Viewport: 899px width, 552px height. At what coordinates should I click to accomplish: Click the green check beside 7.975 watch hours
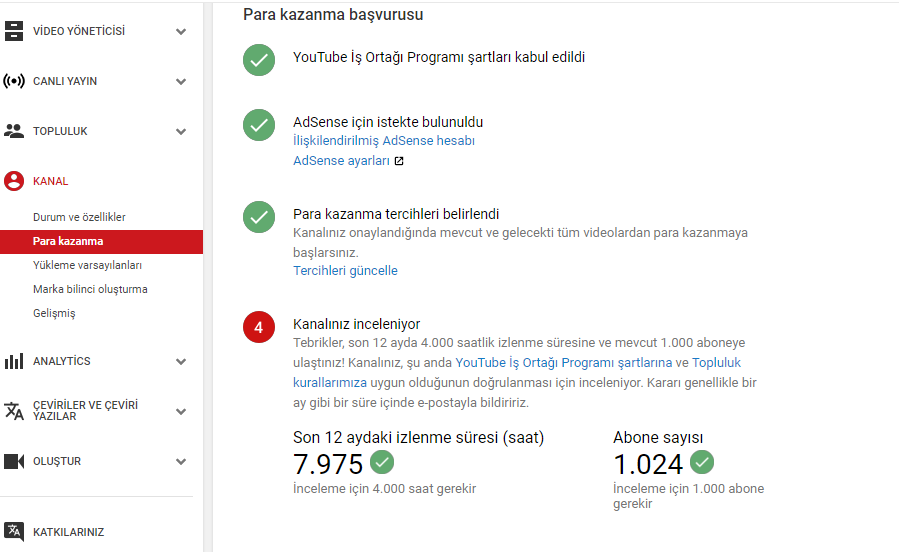click(x=382, y=462)
